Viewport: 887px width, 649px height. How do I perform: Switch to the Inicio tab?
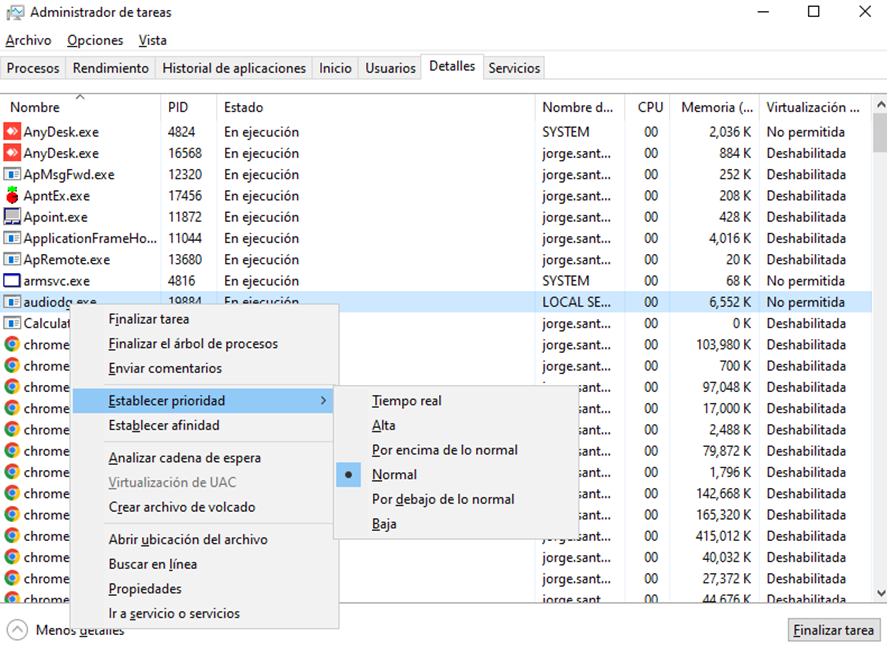pos(335,68)
